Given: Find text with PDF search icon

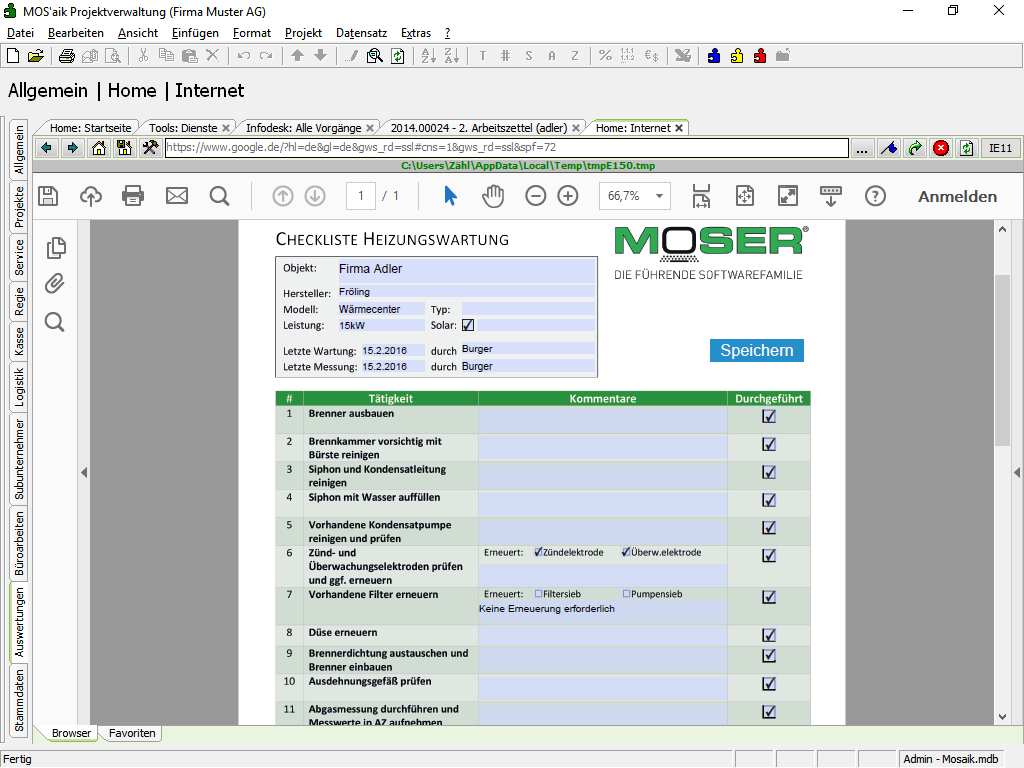Looking at the screenshot, I should 219,196.
